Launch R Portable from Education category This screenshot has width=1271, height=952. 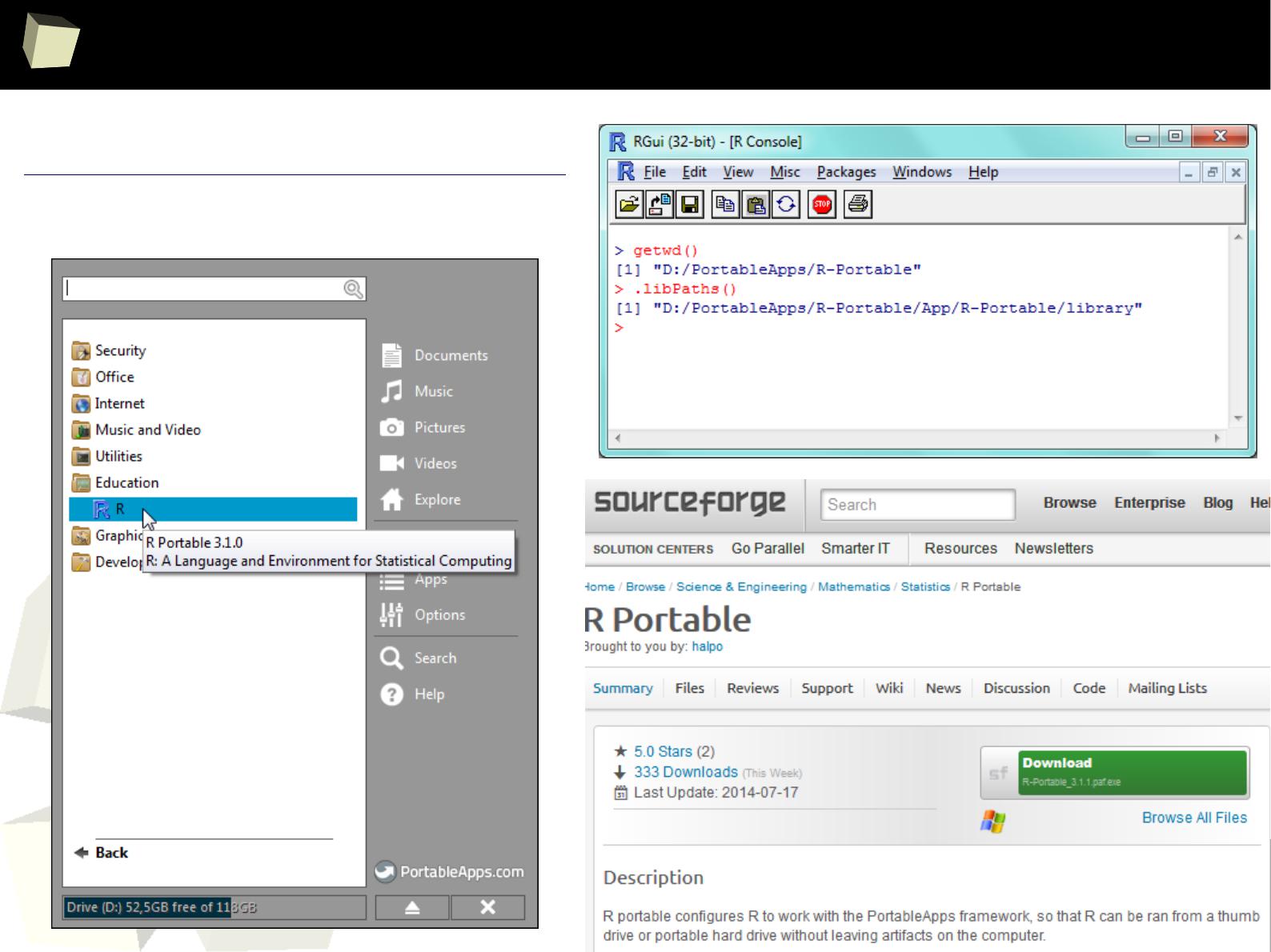(213, 510)
